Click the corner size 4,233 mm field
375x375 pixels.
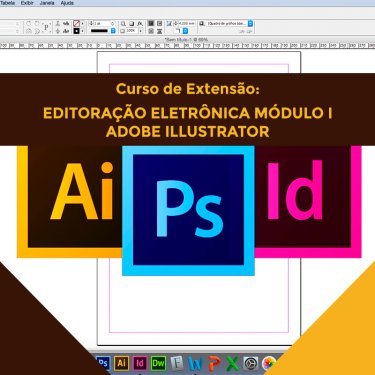(x=187, y=24)
